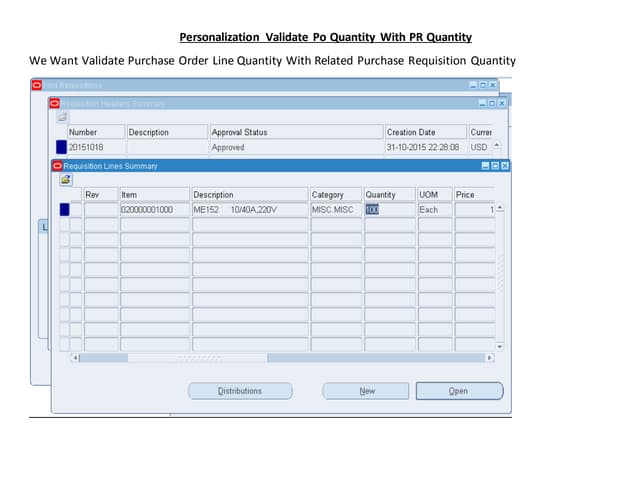Click the Oracle icon of Find Requisitions window

click(x=37, y=86)
